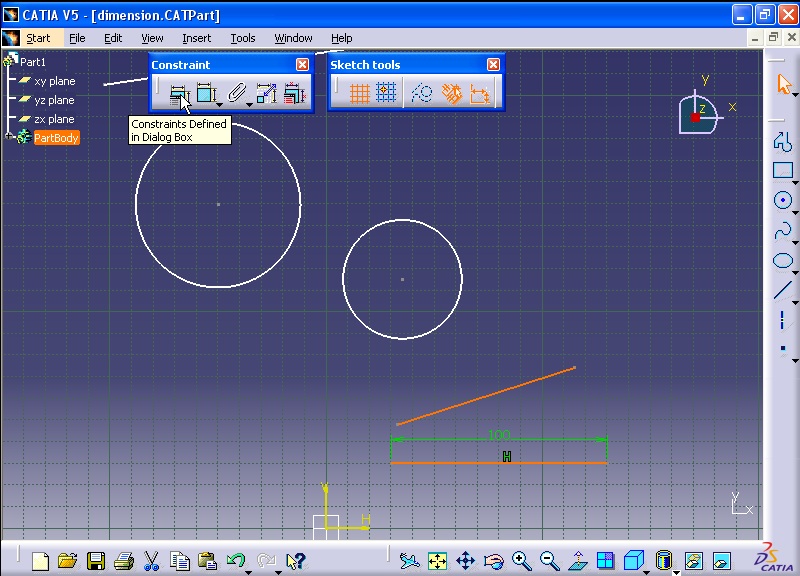800x576 pixels.
Task: Click the Save floppy disk icon
Action: point(95,561)
